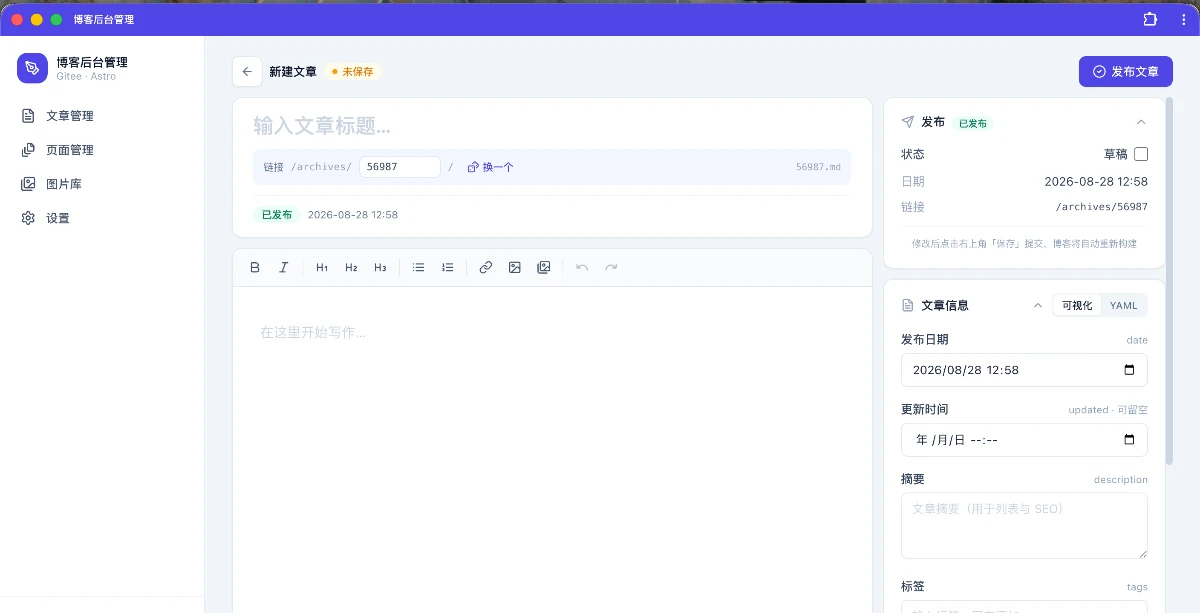Click the 未保存 status badge
Screen dimensions: 1200x613
point(353,72)
